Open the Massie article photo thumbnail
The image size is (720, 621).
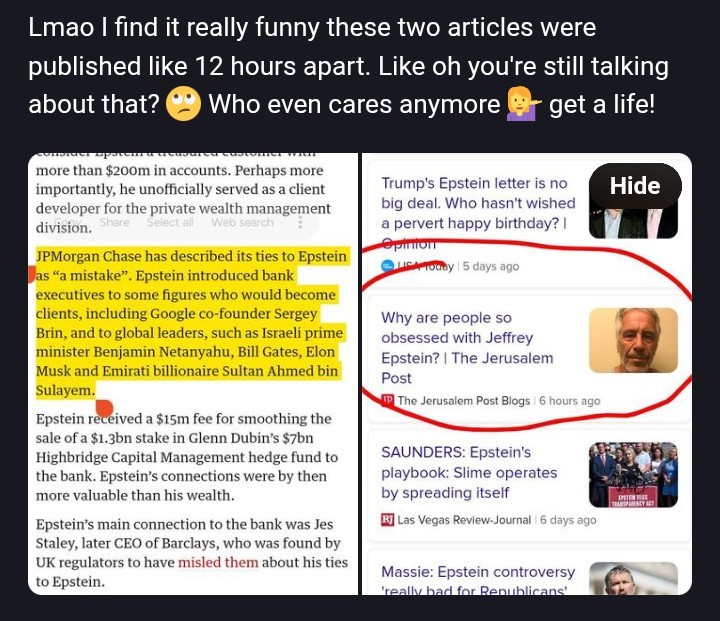click(633, 579)
